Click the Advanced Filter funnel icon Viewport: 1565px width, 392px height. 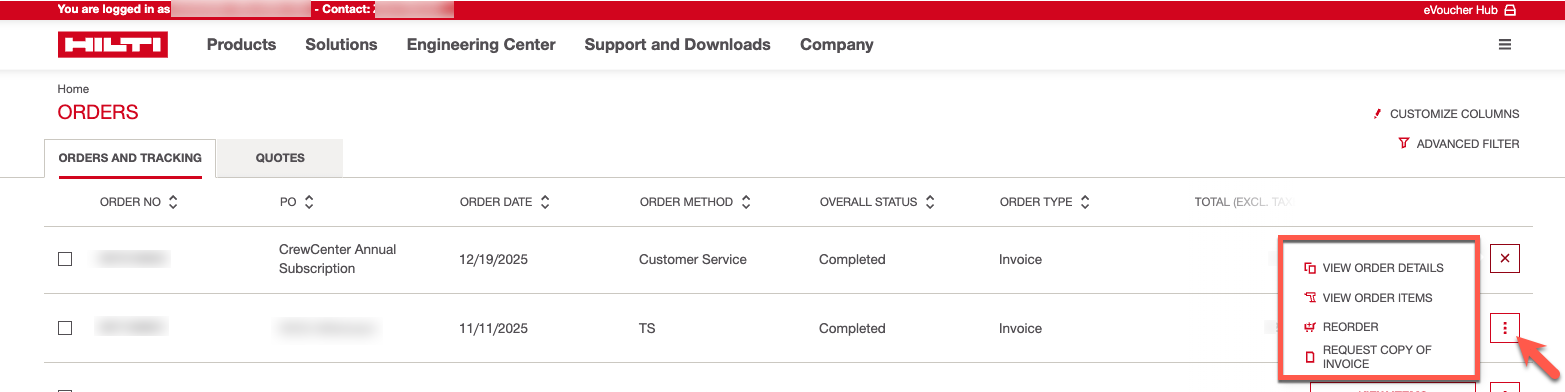point(1404,144)
